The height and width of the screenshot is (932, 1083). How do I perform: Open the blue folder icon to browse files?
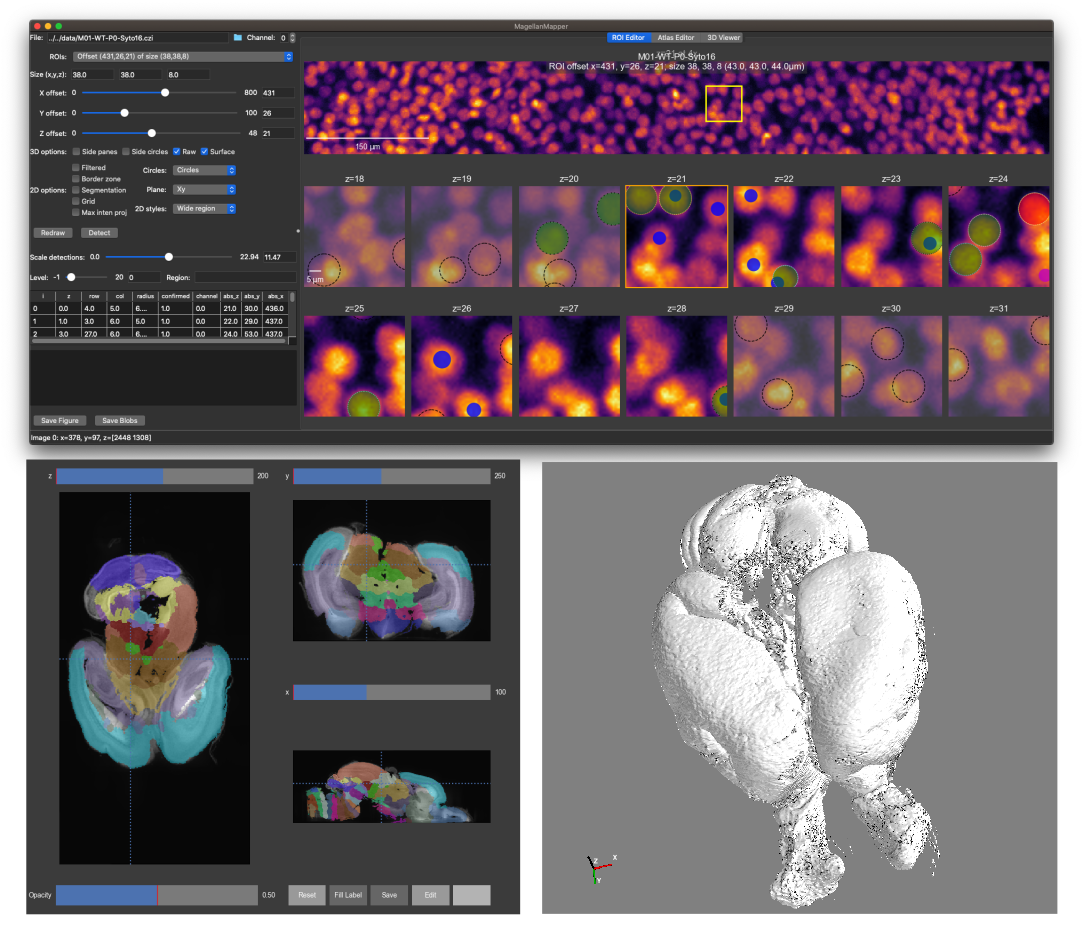(238, 37)
